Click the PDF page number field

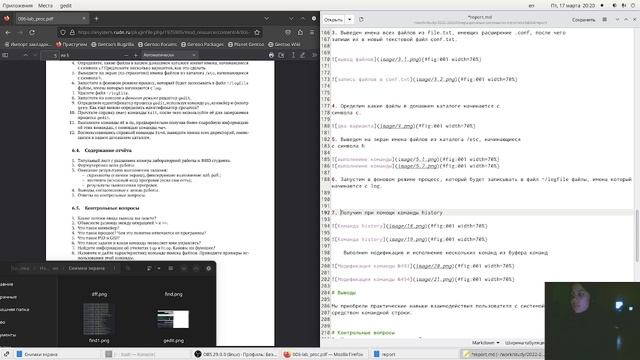pos(50,55)
